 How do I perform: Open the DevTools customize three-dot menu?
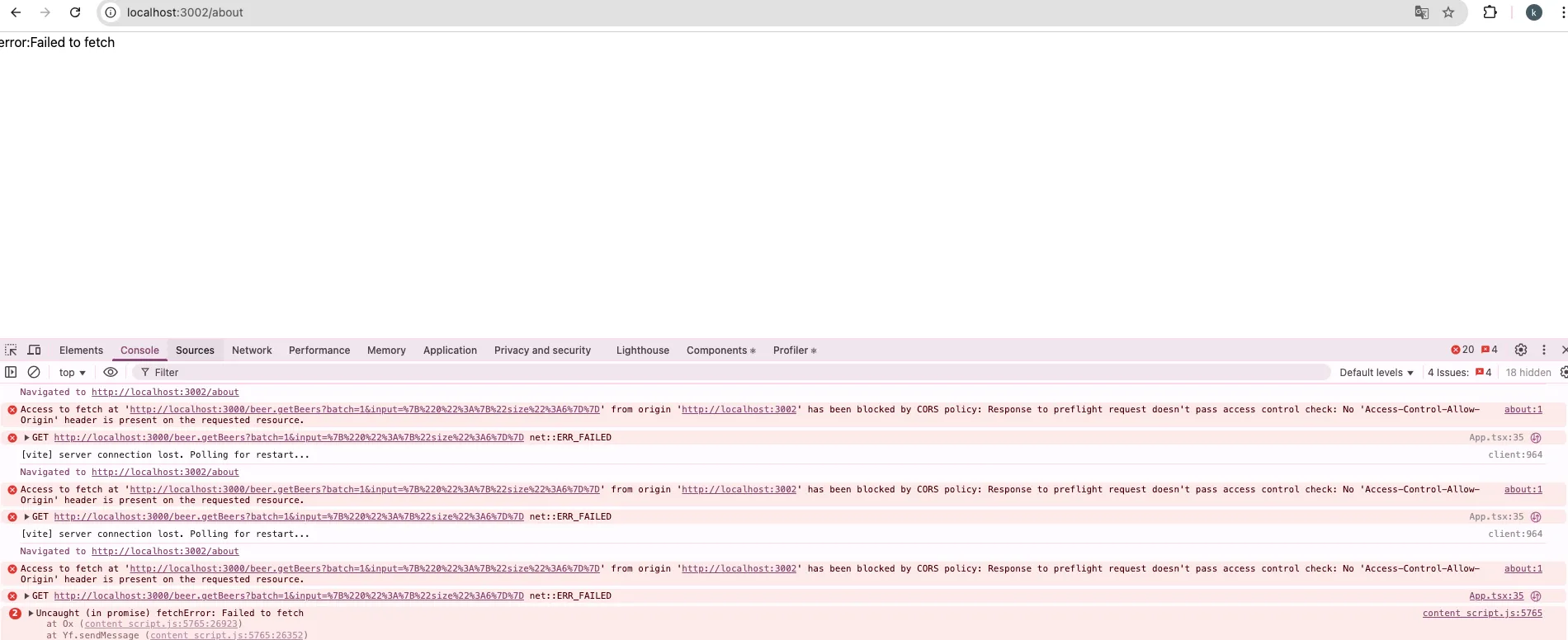click(x=1544, y=350)
